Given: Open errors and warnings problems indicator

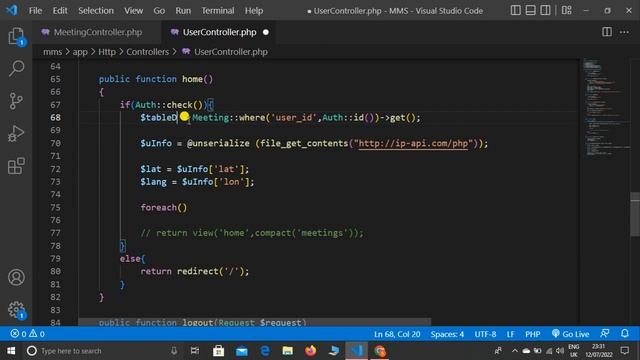Looking at the screenshot, I should [x=27, y=334].
